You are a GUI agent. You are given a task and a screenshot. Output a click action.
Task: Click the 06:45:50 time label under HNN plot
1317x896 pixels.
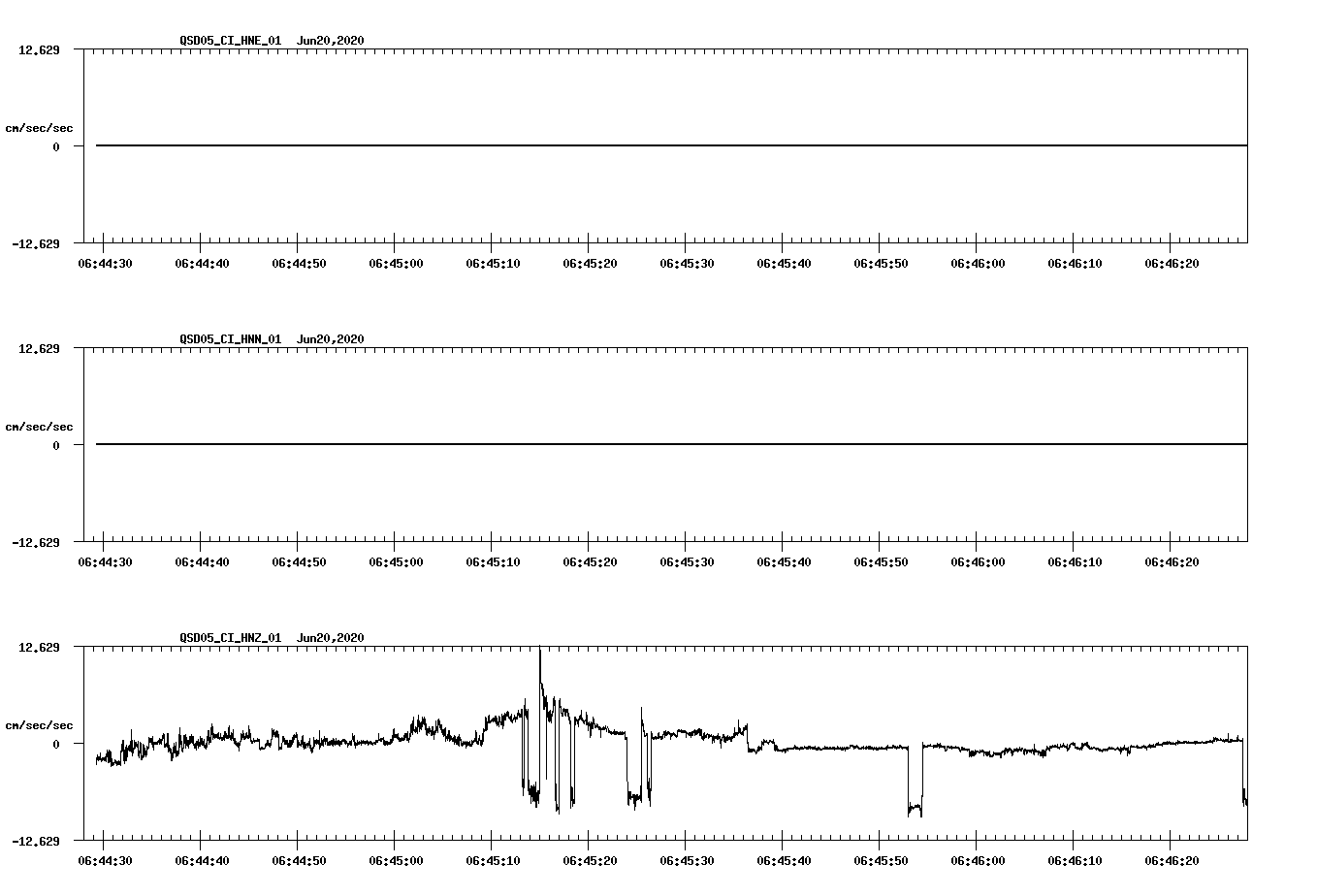click(881, 562)
